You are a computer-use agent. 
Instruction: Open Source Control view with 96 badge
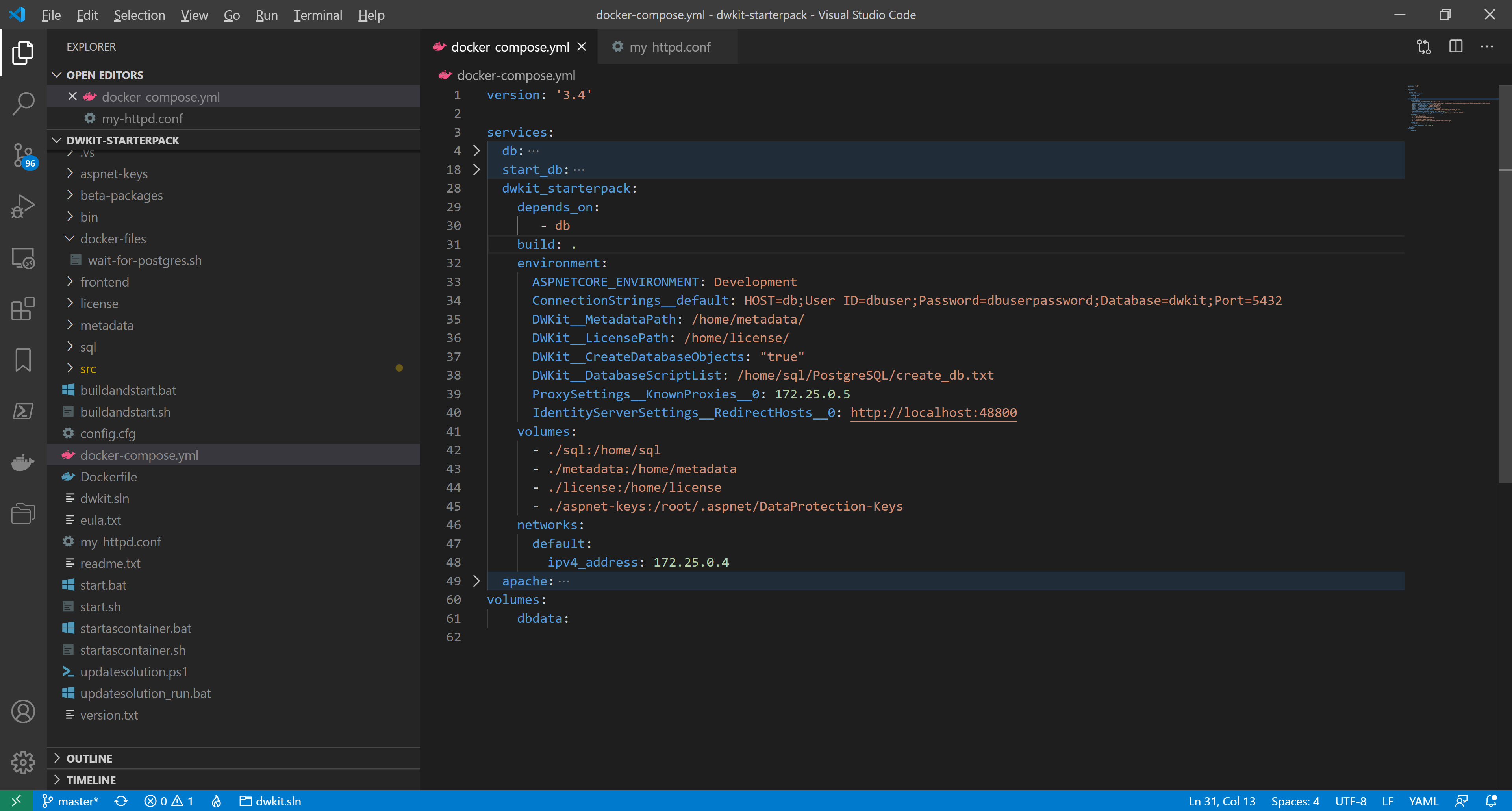pyautogui.click(x=23, y=156)
